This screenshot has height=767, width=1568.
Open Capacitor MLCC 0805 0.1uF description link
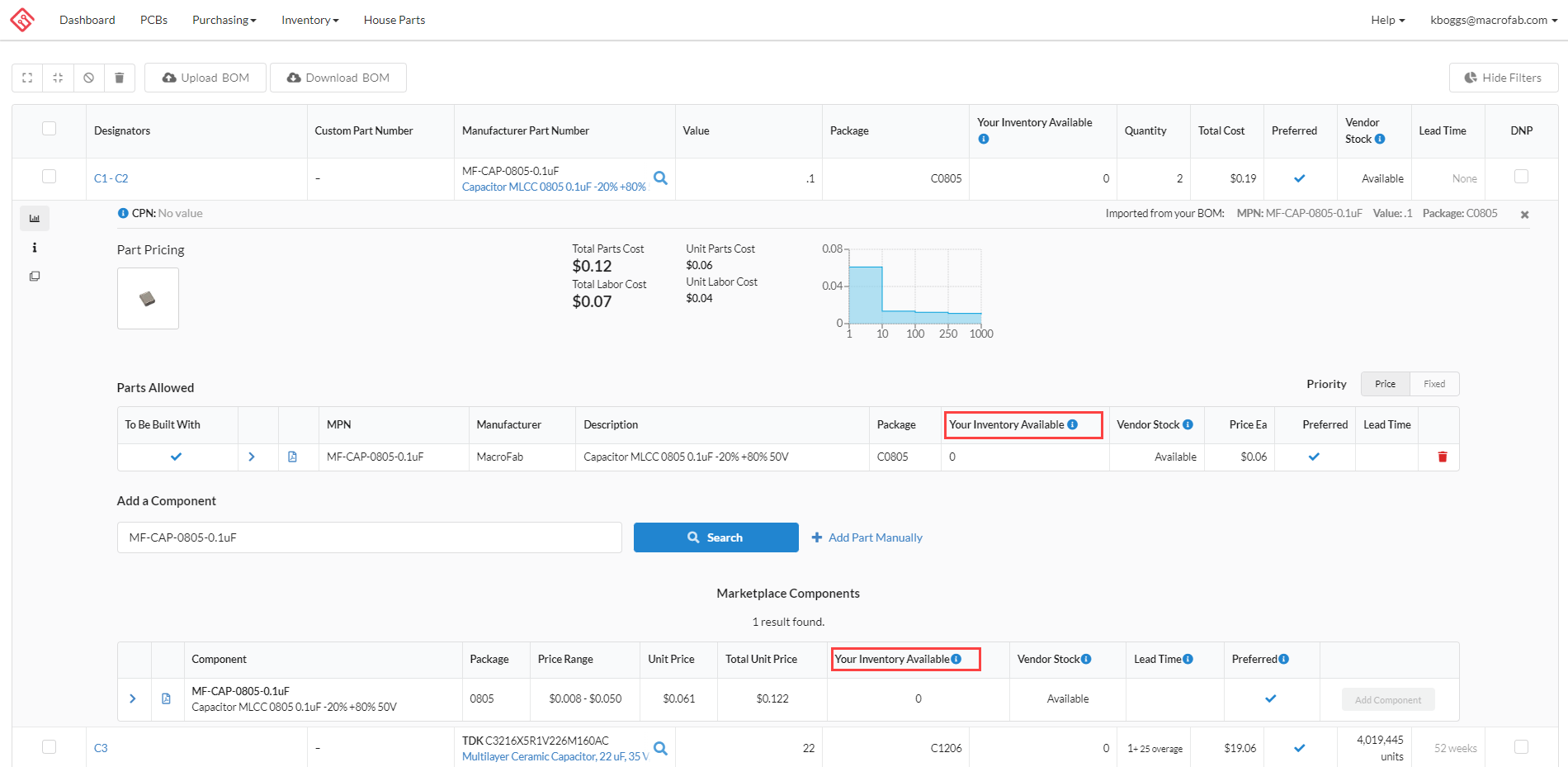[554, 187]
